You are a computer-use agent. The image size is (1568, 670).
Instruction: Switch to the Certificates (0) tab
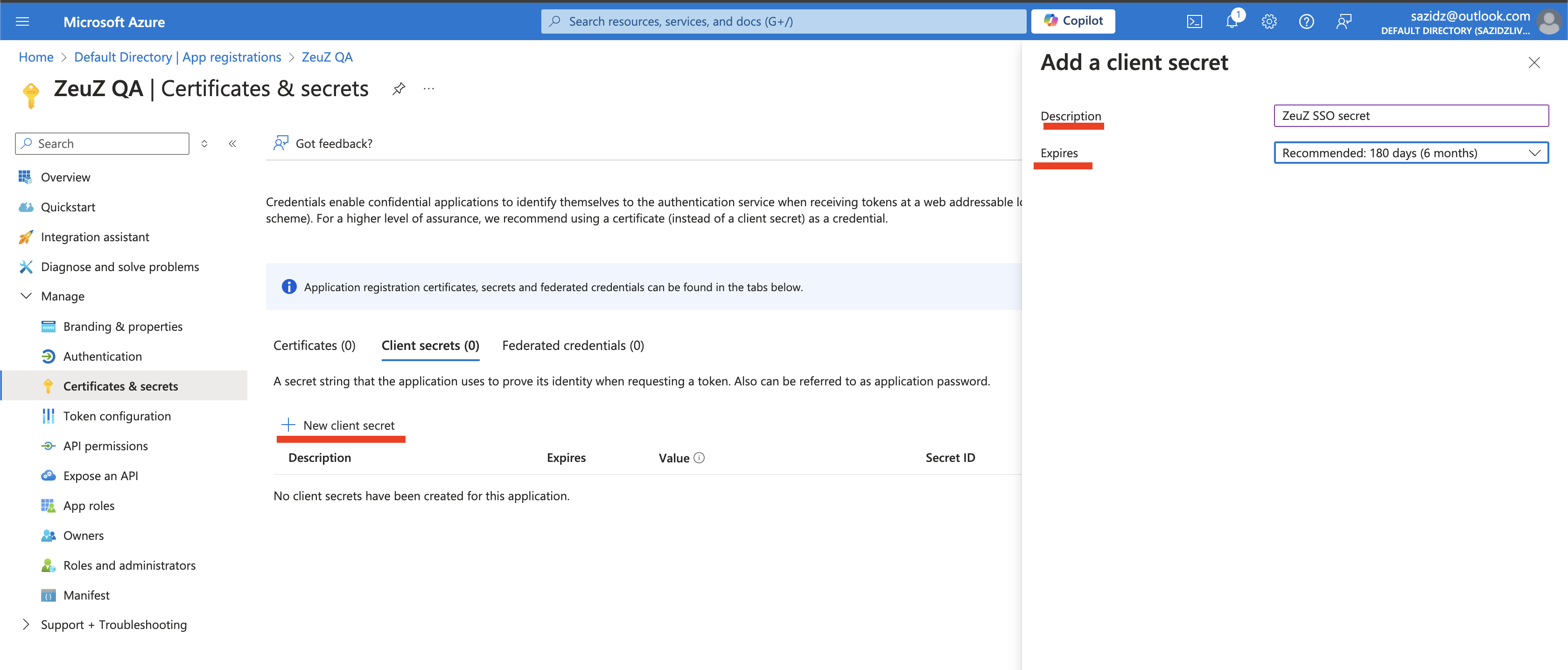point(314,346)
